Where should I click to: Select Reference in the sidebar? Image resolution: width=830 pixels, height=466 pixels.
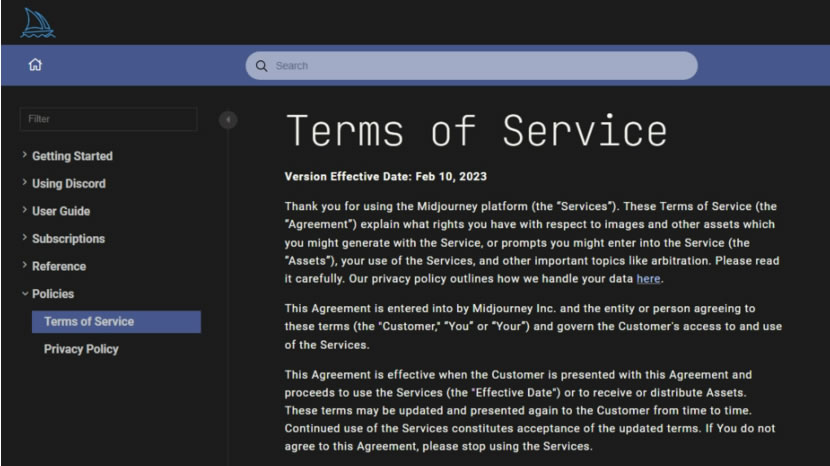coord(59,266)
